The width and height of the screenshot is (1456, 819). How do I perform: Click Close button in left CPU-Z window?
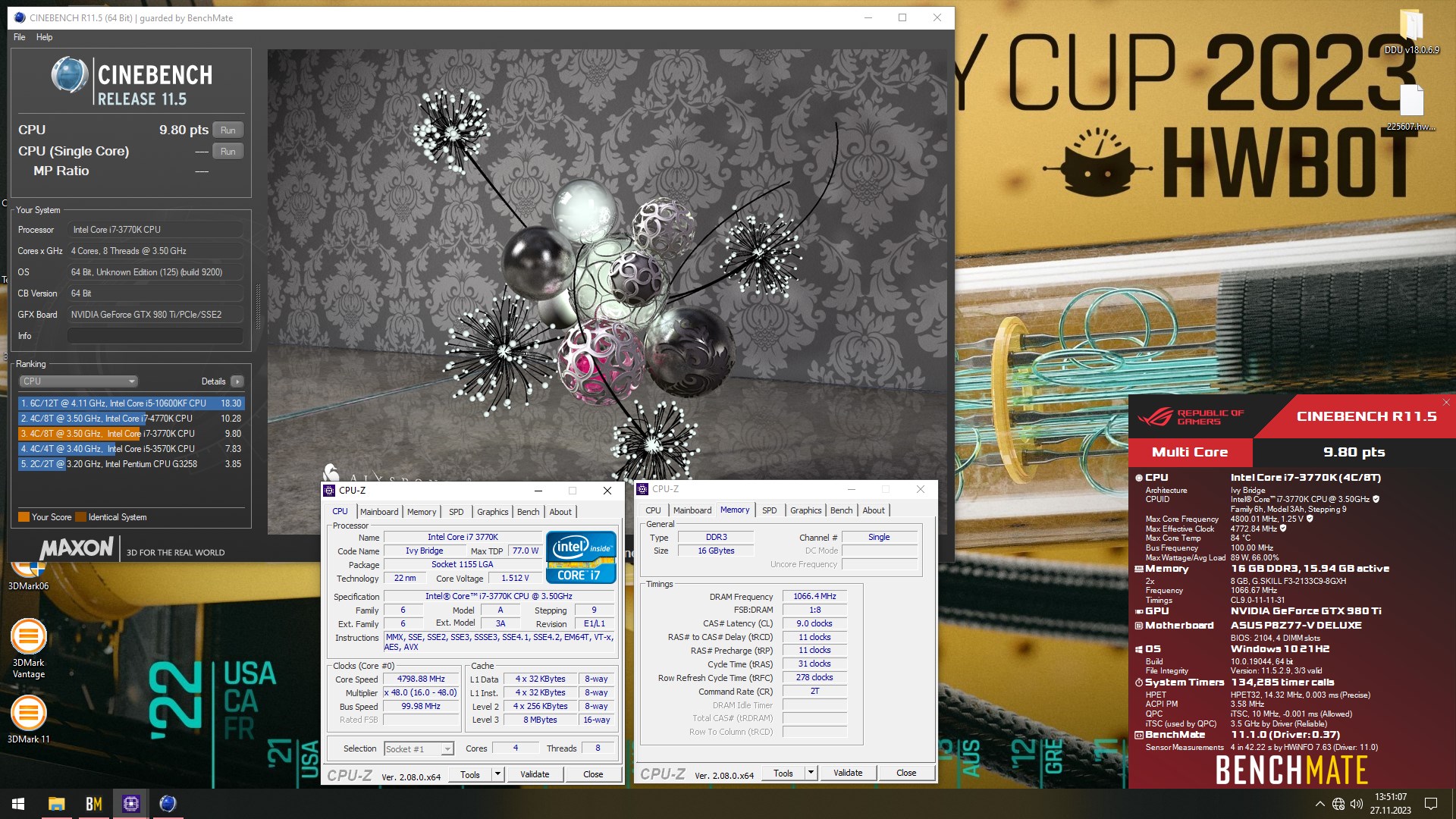[x=593, y=774]
